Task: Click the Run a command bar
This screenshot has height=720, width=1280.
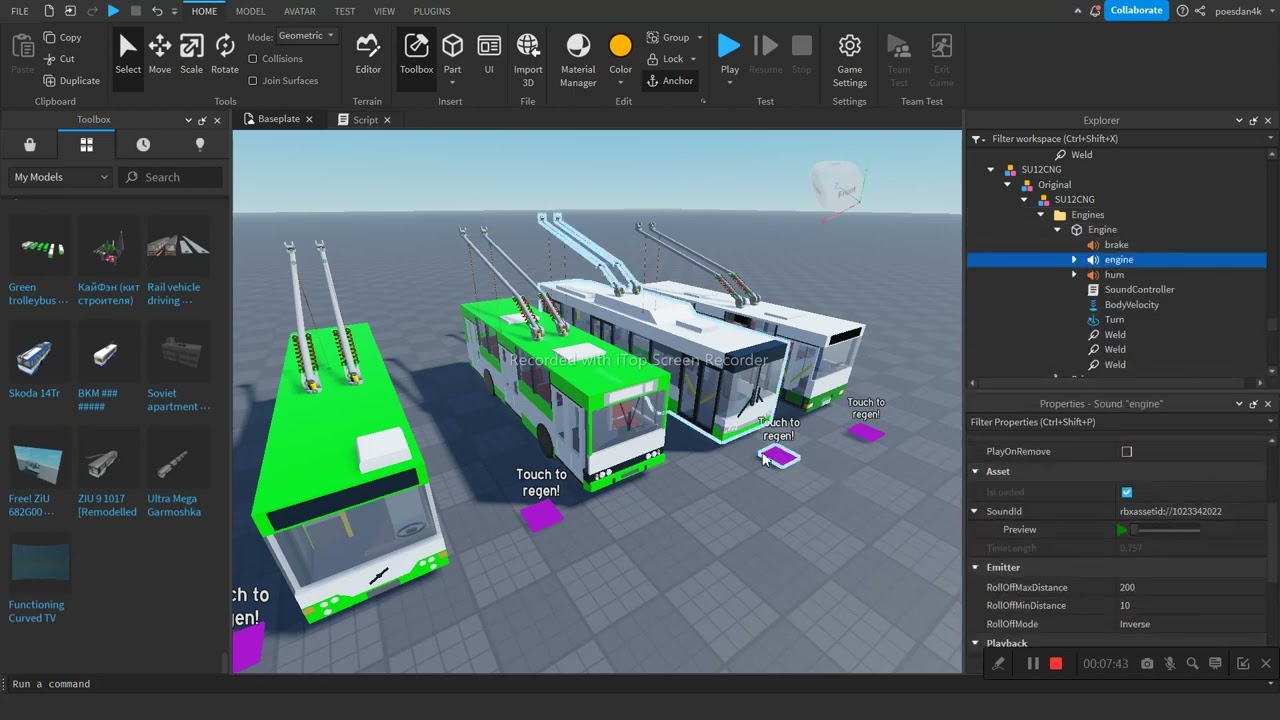Action: 640,684
